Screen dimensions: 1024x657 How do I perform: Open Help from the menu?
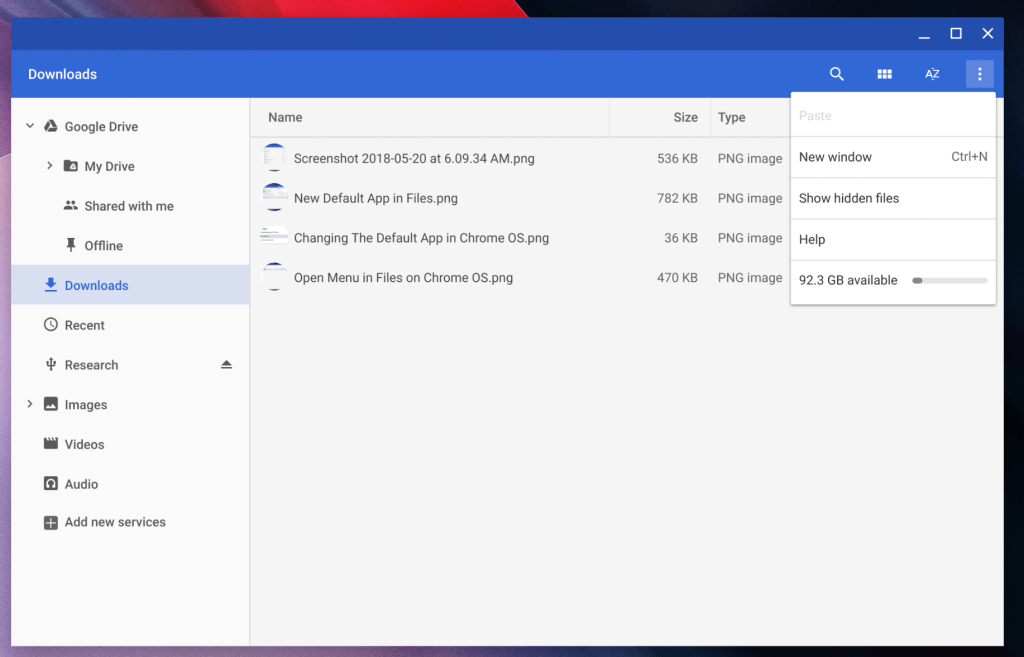point(811,239)
